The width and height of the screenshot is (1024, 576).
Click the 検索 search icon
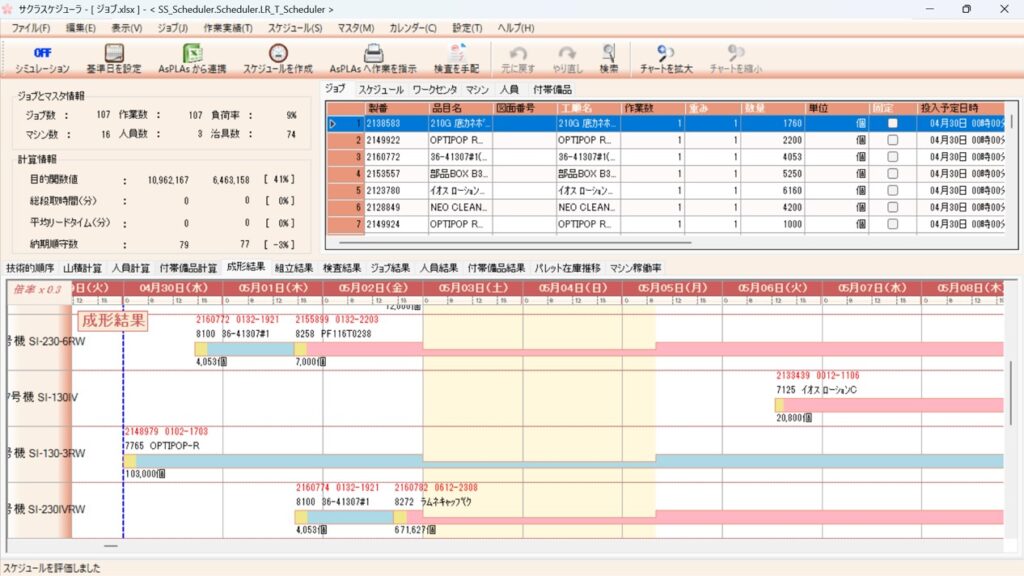point(609,53)
